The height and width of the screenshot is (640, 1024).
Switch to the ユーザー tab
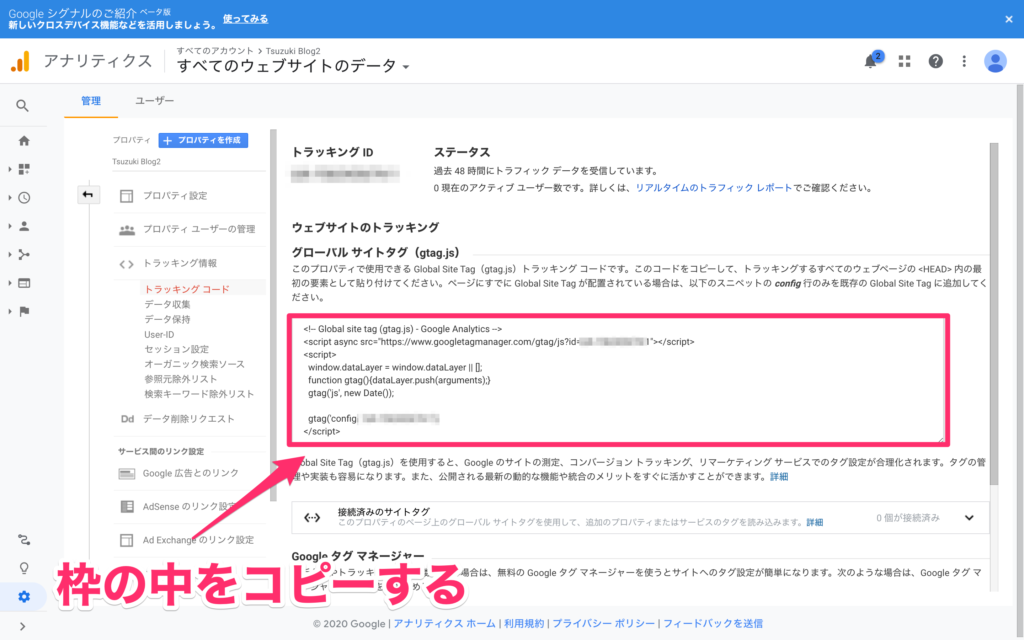point(155,101)
